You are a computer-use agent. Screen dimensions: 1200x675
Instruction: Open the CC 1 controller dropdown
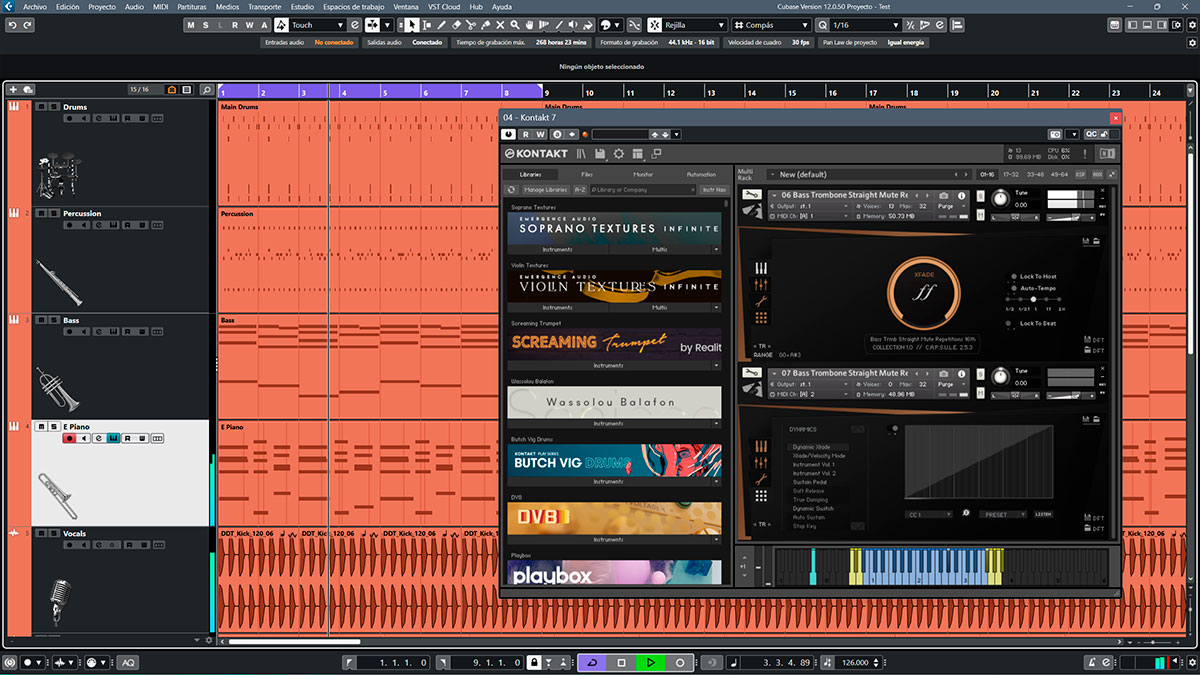tap(931, 514)
